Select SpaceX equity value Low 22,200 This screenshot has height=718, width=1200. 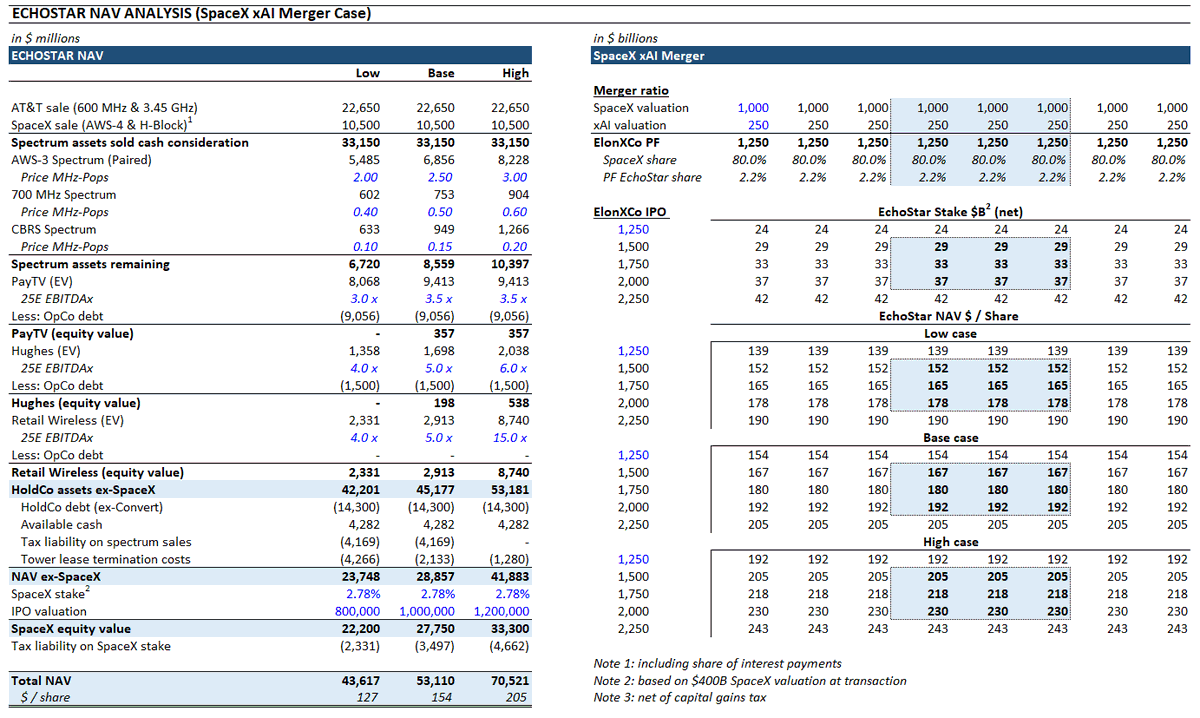360,629
